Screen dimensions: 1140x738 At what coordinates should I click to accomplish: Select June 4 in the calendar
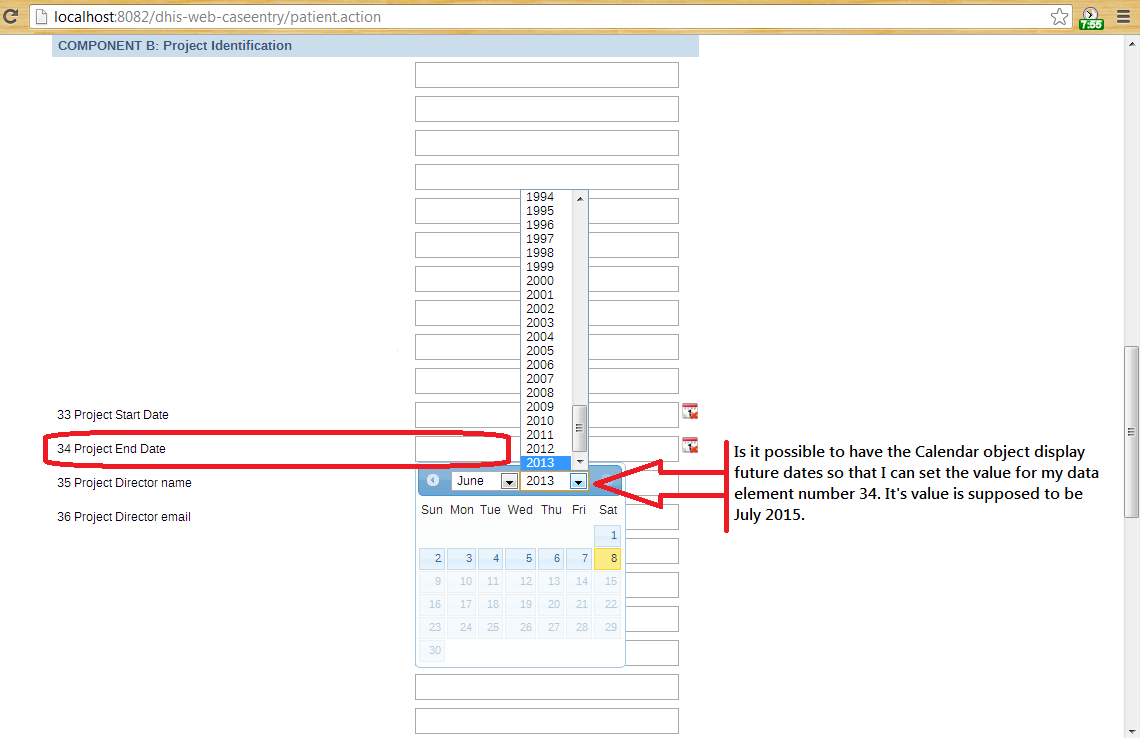(490, 558)
